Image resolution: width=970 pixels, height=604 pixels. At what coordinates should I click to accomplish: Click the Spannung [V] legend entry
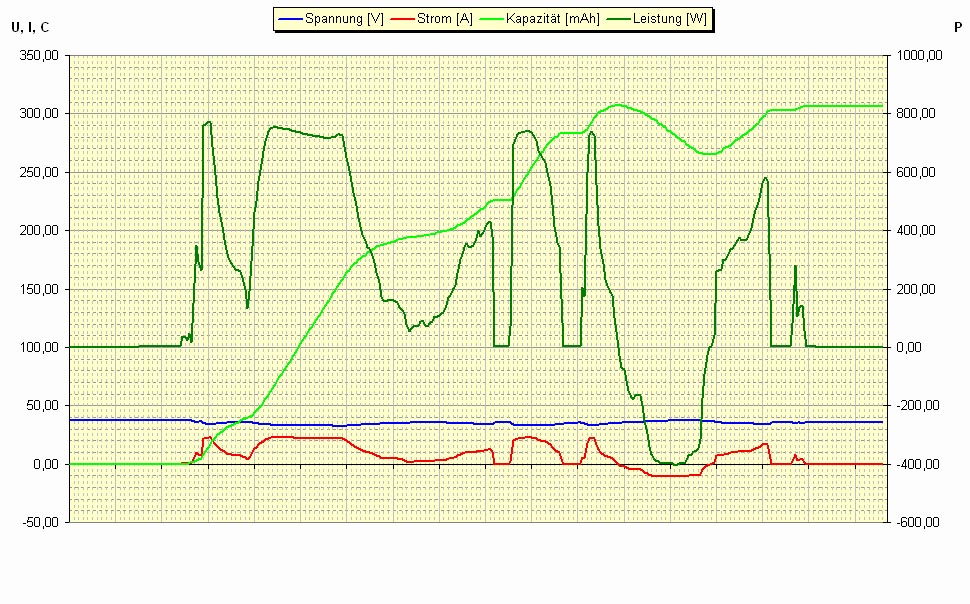pos(344,19)
